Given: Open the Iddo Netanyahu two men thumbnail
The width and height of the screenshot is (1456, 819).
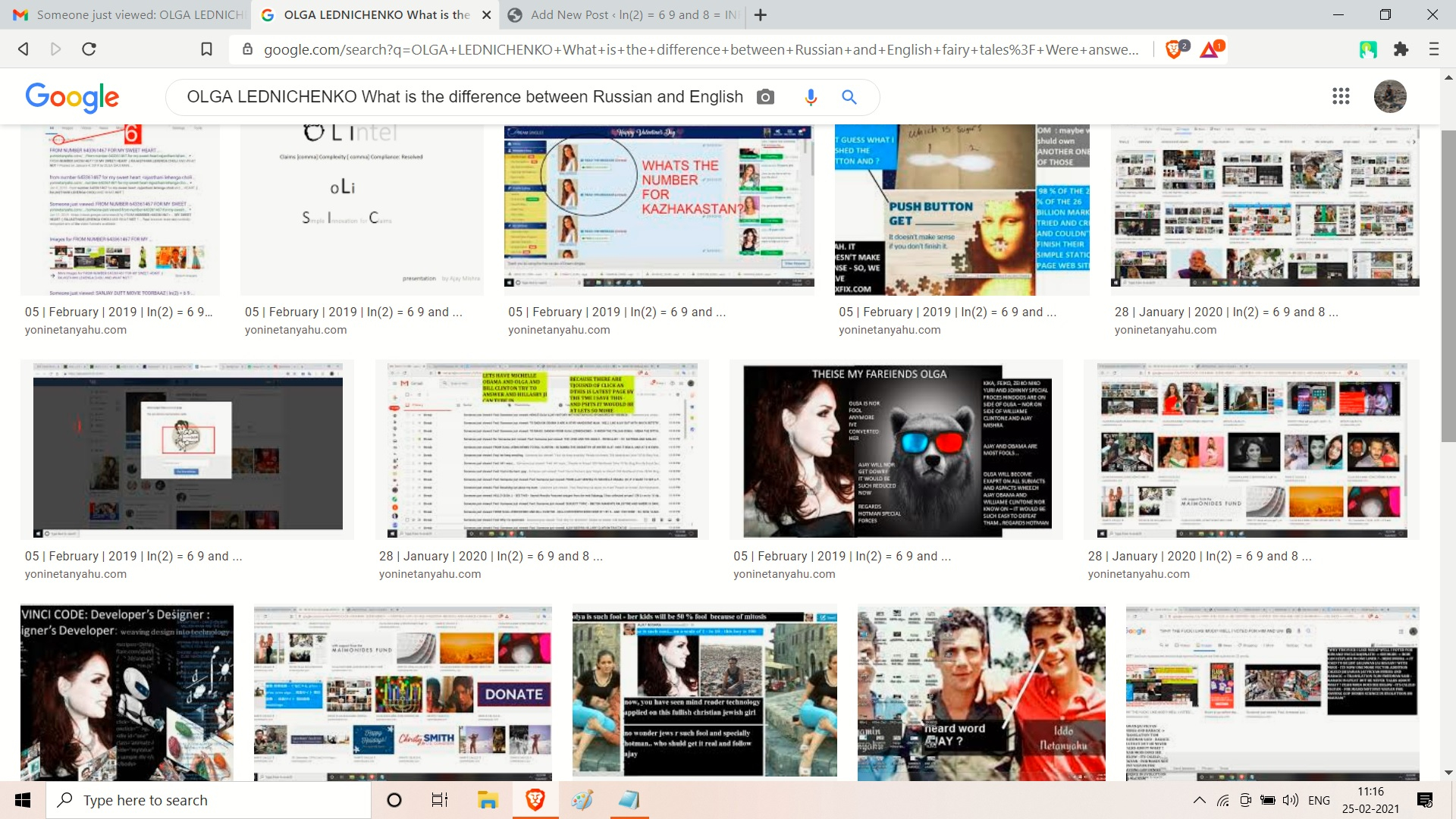Looking at the screenshot, I should (981, 693).
